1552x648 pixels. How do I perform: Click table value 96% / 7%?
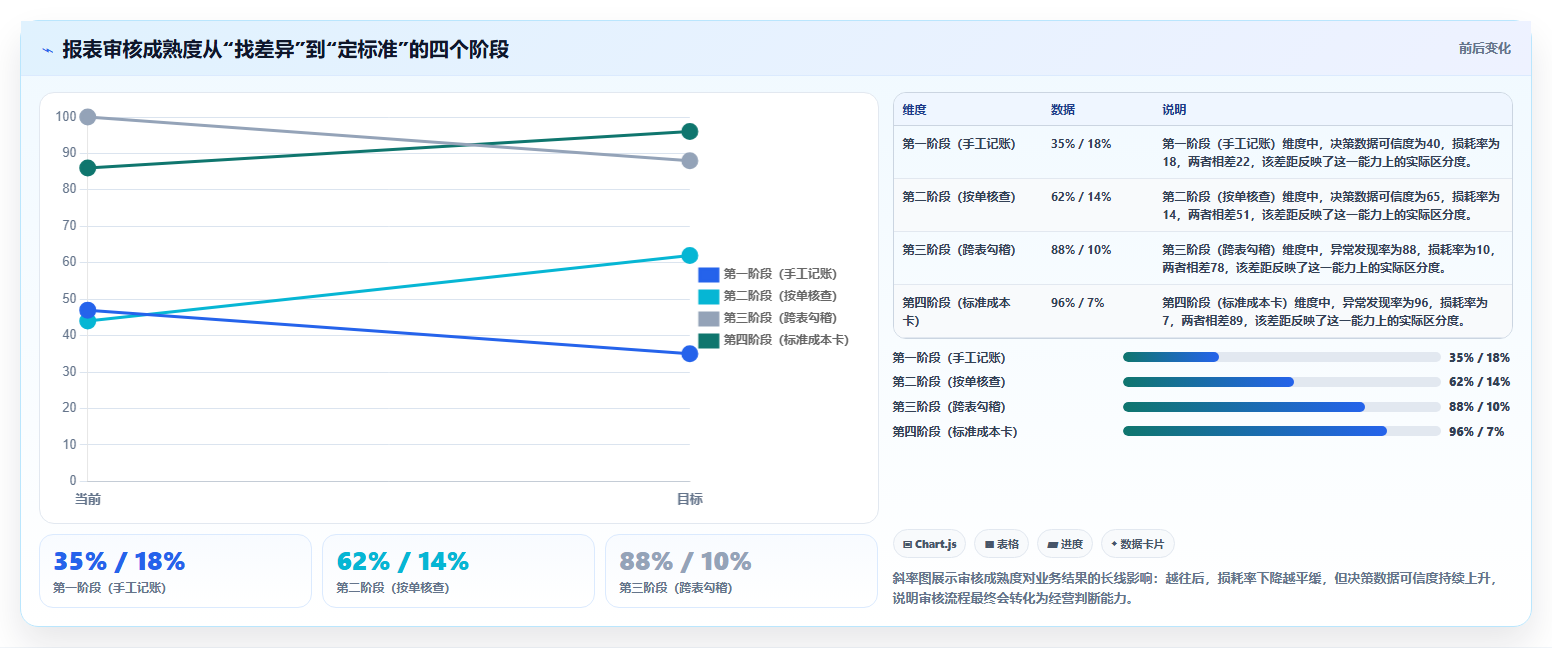1077,303
